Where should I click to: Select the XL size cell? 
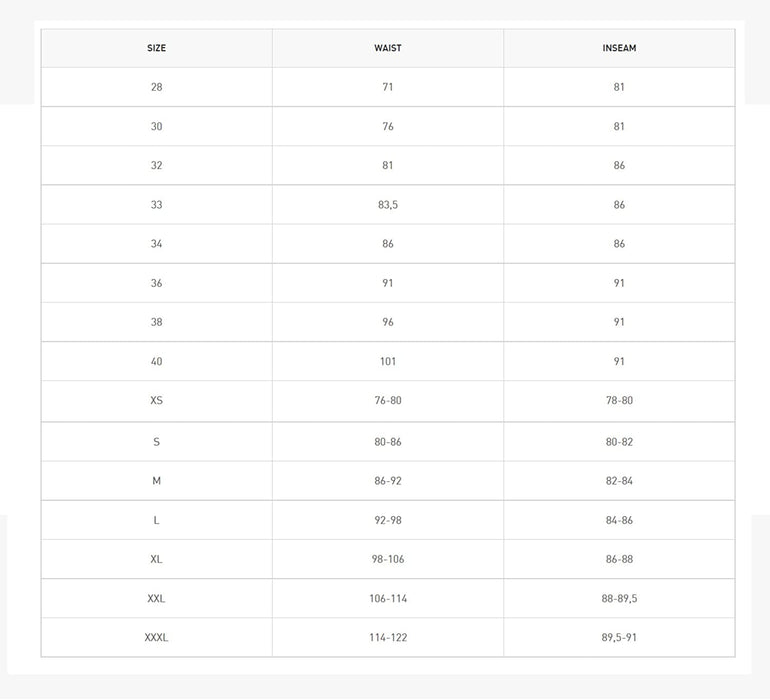(156, 559)
